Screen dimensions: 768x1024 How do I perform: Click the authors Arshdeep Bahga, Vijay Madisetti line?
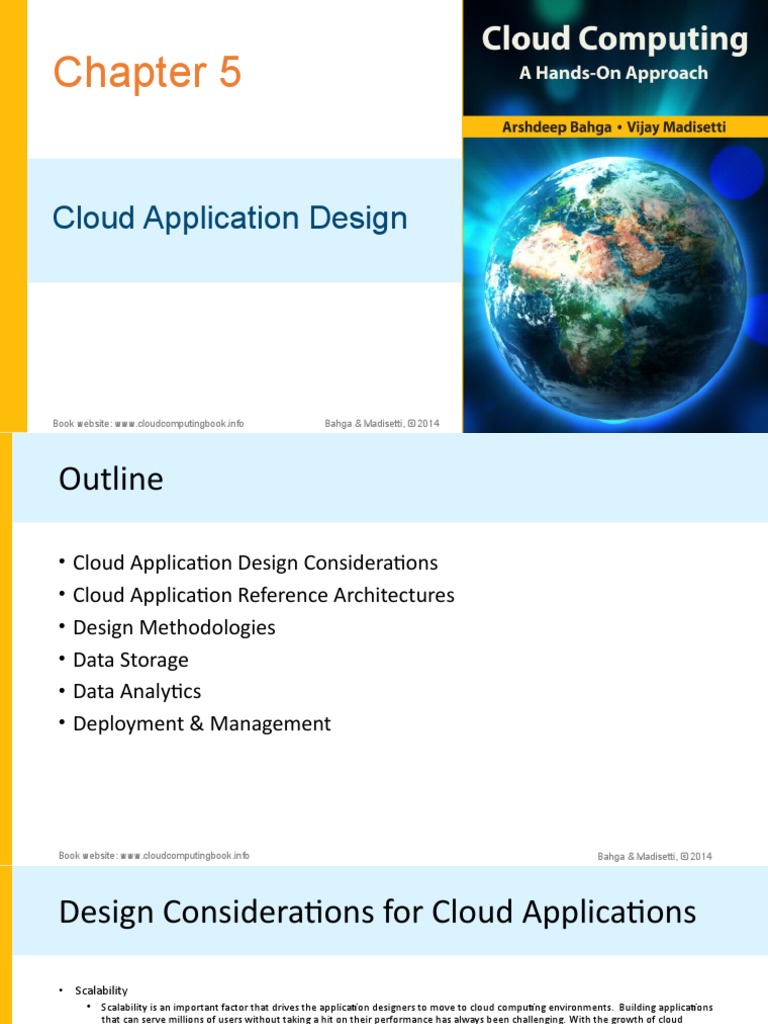(x=614, y=126)
